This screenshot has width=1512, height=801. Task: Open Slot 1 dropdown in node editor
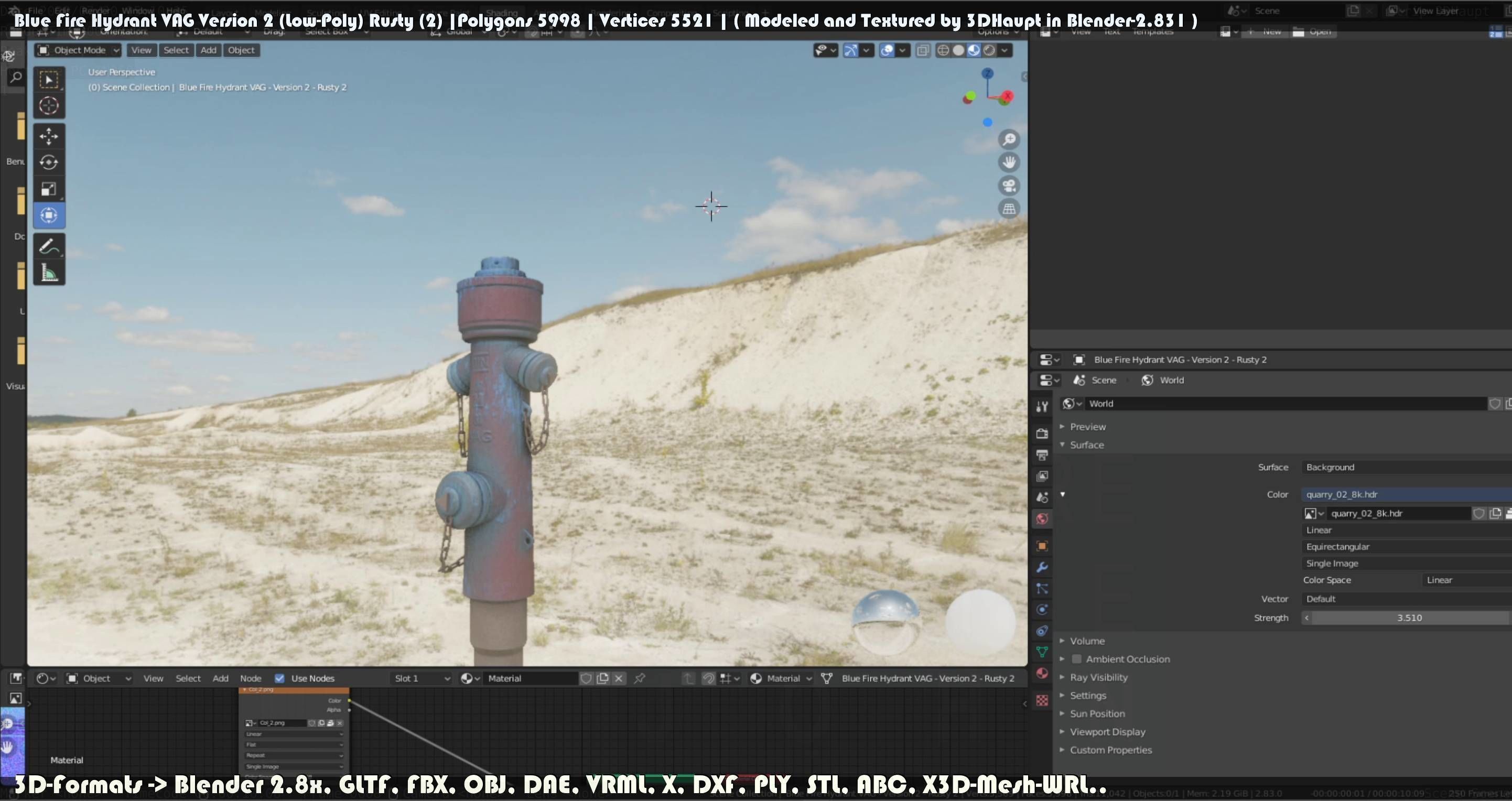pyautogui.click(x=422, y=678)
